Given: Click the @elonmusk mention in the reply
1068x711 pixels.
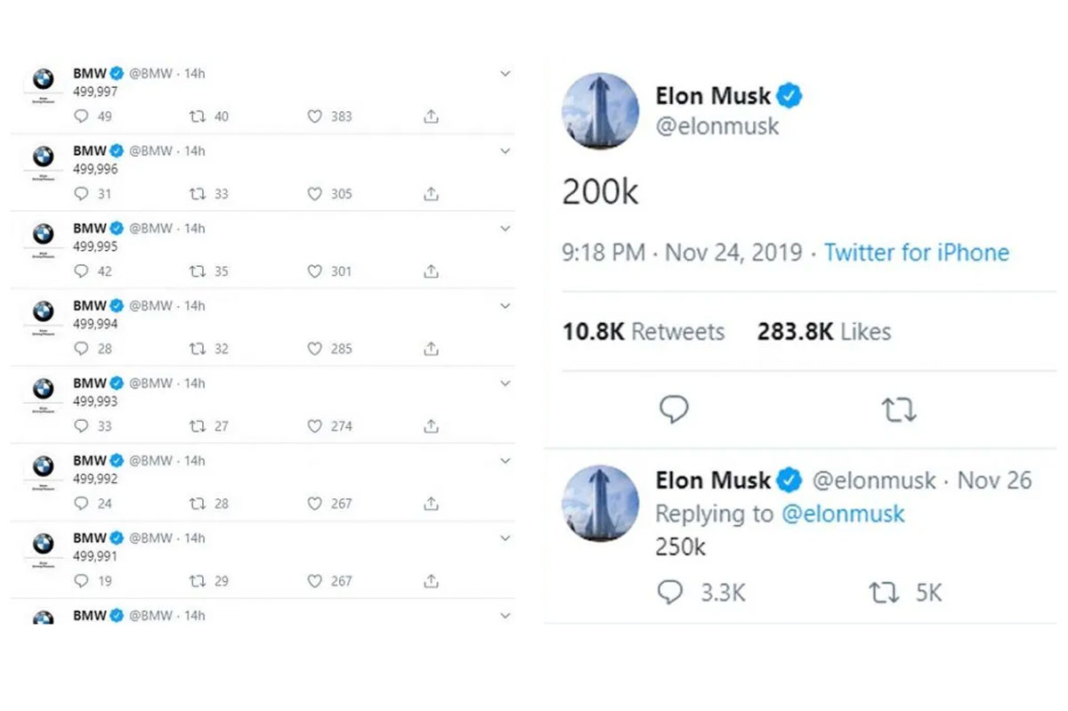Looking at the screenshot, I should tap(842, 514).
